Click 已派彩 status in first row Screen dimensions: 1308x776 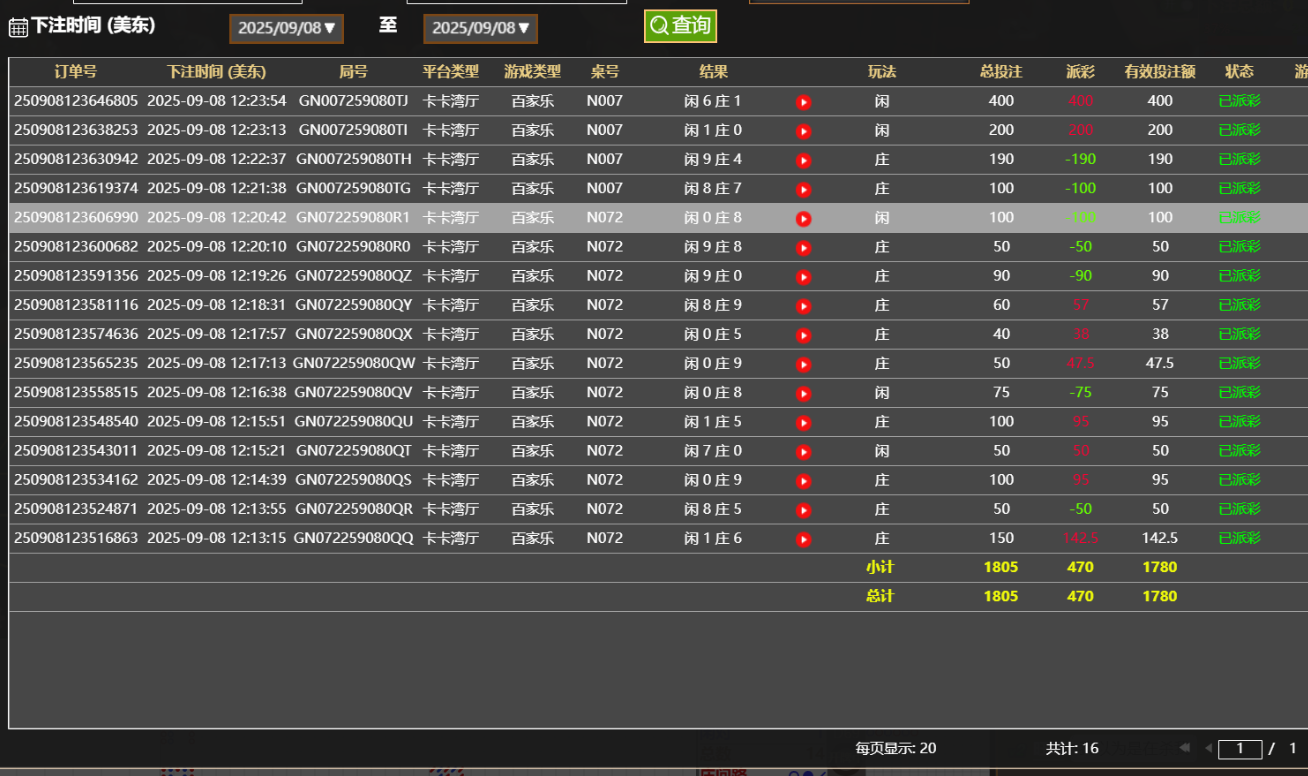click(1239, 101)
